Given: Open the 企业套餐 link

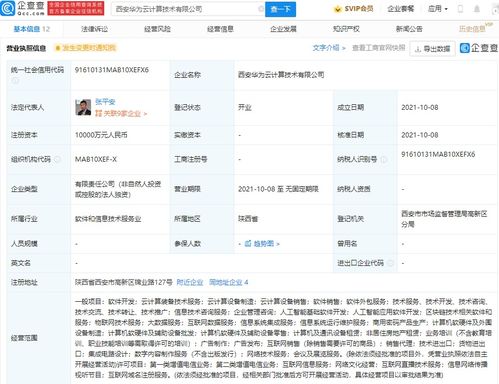Looking at the screenshot, I should [401, 9].
